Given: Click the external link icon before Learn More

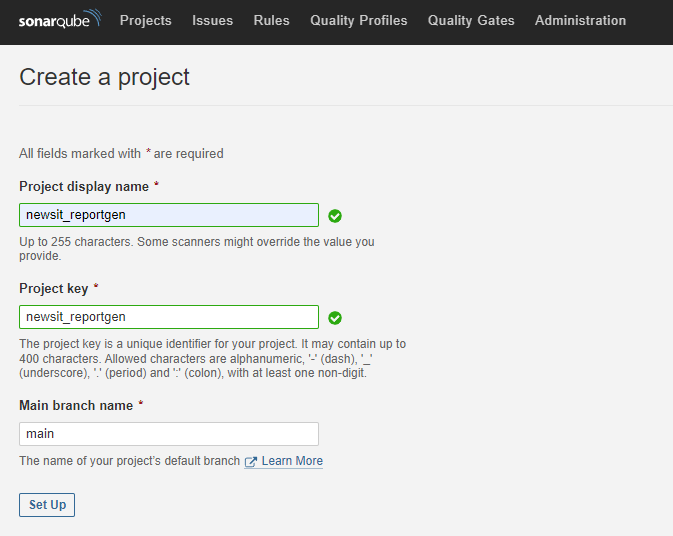Looking at the screenshot, I should [251, 462].
